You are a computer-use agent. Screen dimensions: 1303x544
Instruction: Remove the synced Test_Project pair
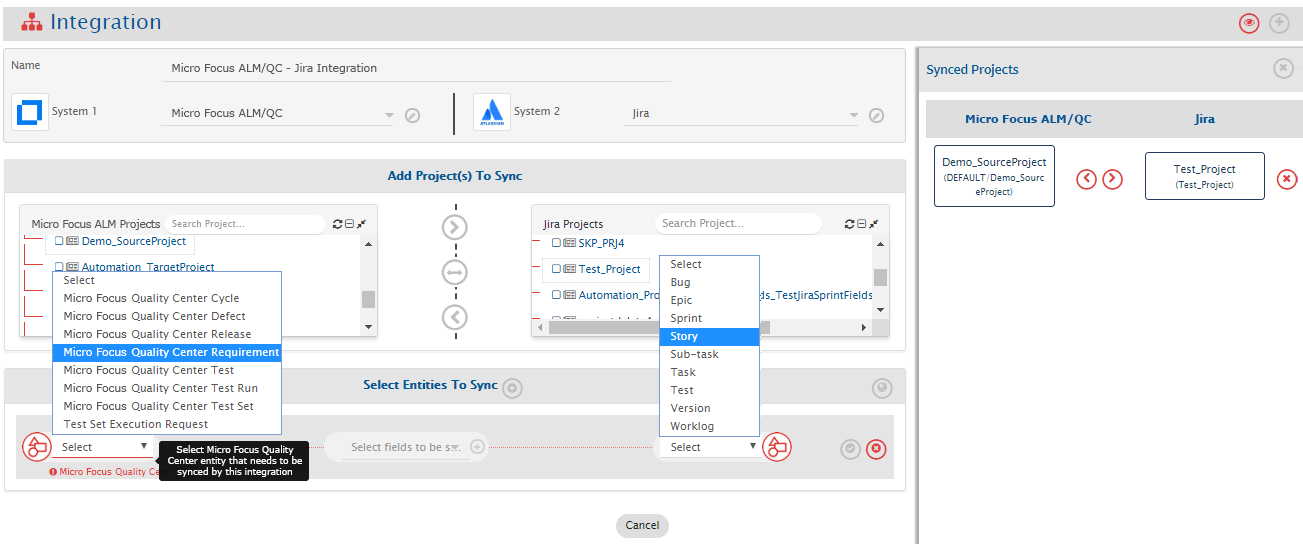[1287, 179]
